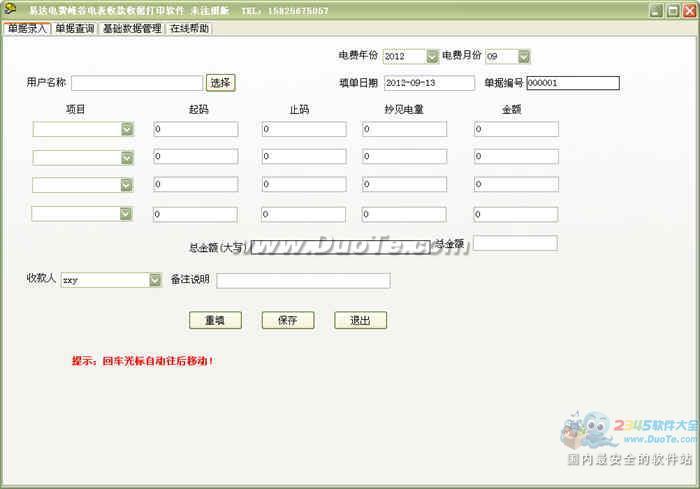
Task: Click the first row 起码 input field
Action: point(196,129)
